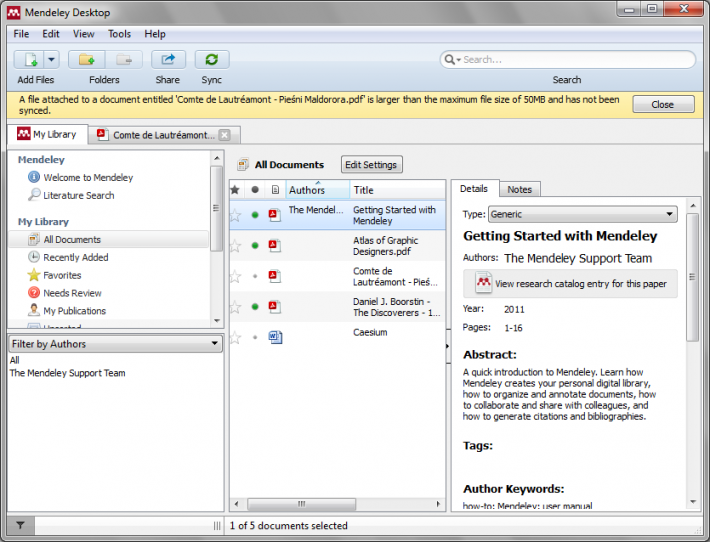Viewport: 710px width, 542px height.
Task: Open Word document icon of Caesium row
Action: pyautogui.click(x=275, y=337)
